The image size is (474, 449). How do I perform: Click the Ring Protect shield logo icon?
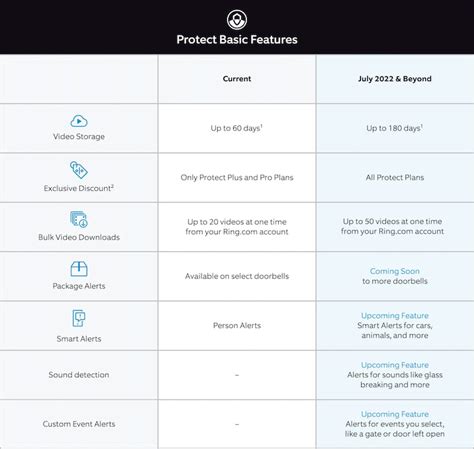[237, 20]
